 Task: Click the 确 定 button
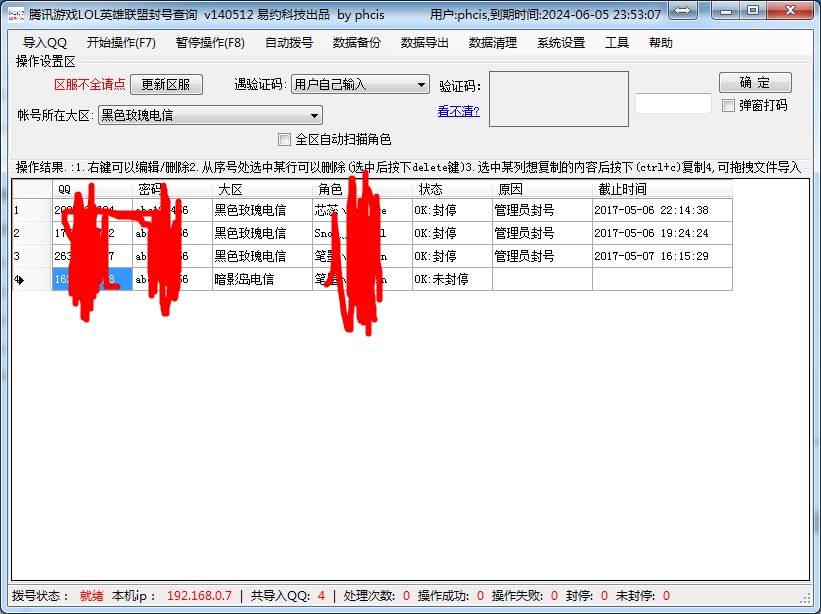pyautogui.click(x=755, y=82)
